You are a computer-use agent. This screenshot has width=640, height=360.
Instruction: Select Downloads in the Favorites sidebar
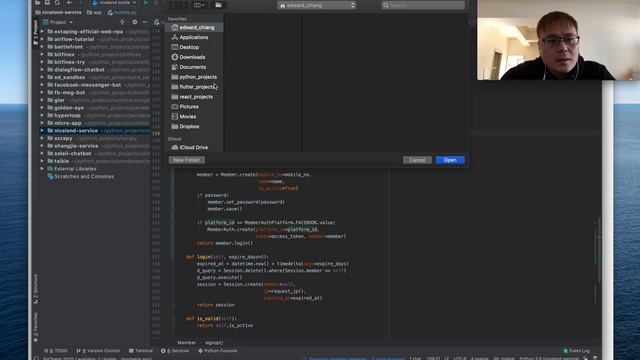(192, 57)
